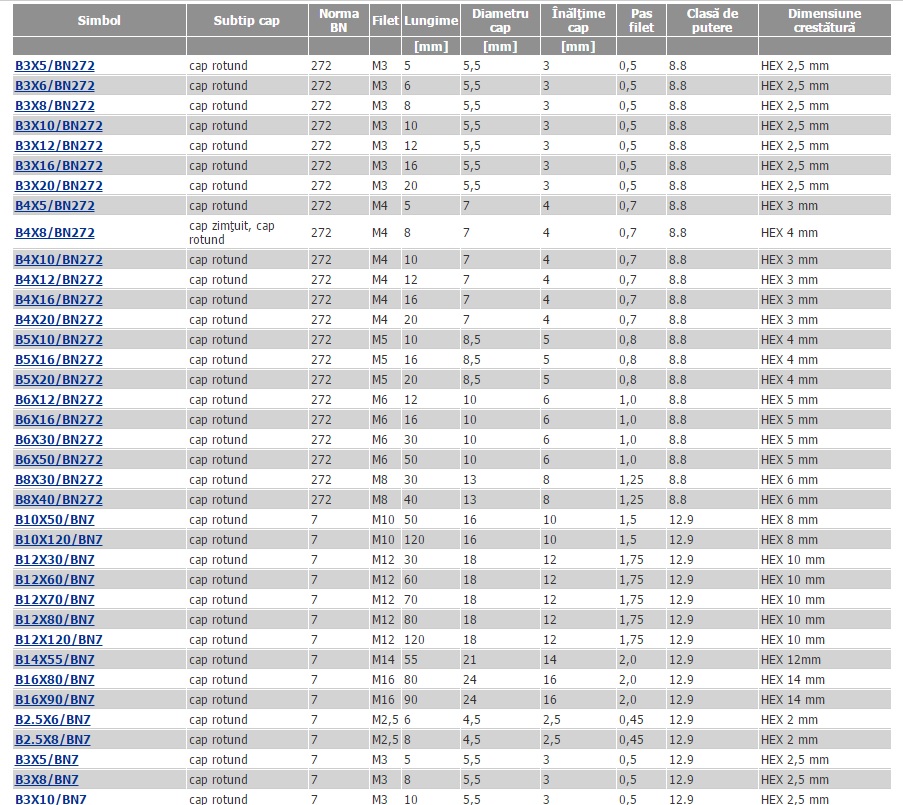The height and width of the screenshot is (805, 903).
Task: Open the B3X5/BN7 product link
Action: (x=47, y=760)
